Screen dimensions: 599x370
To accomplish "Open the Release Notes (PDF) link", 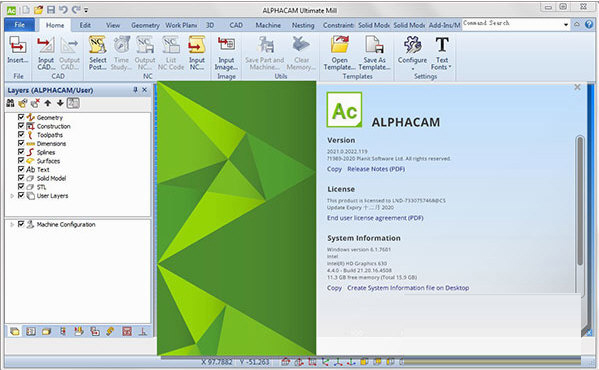I will 376,169.
